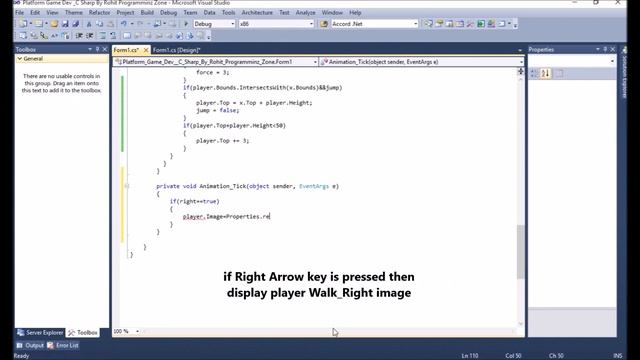Switch to Server Explorer tab
This screenshot has height=360, width=640.
[40, 333]
